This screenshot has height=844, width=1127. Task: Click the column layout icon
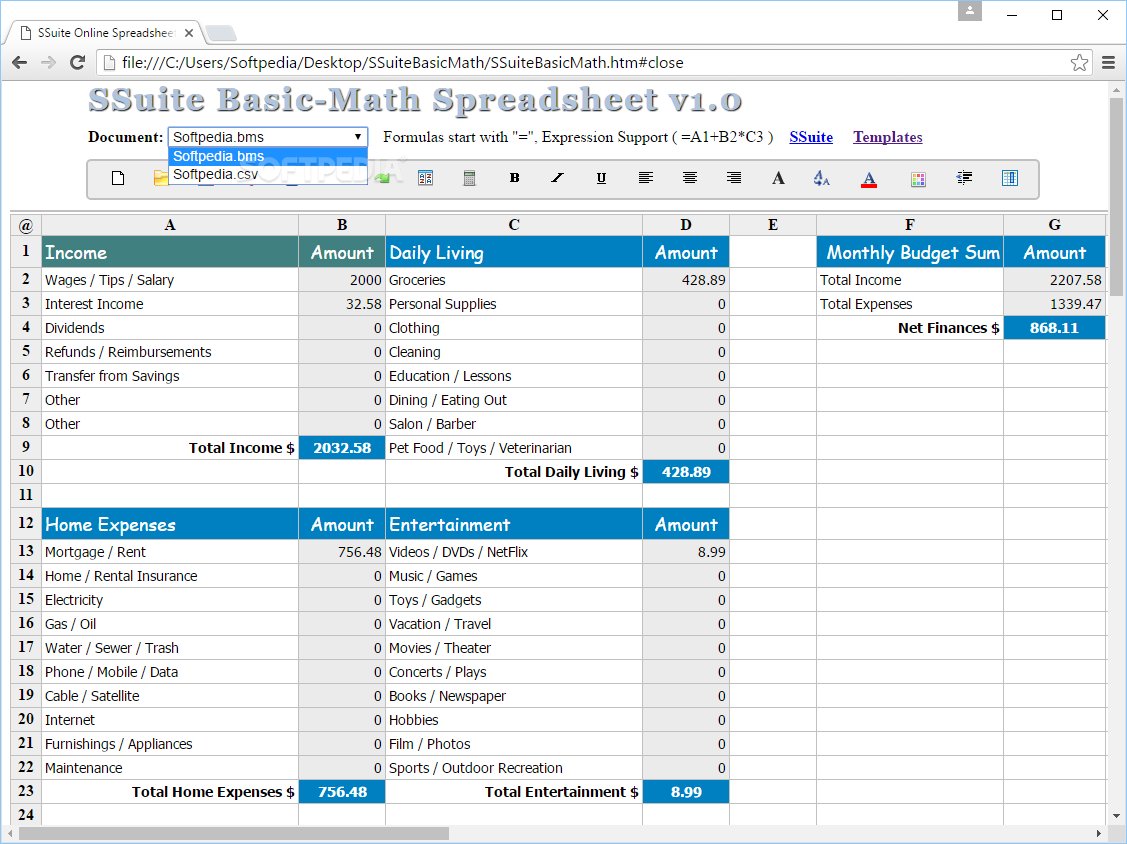1010,178
